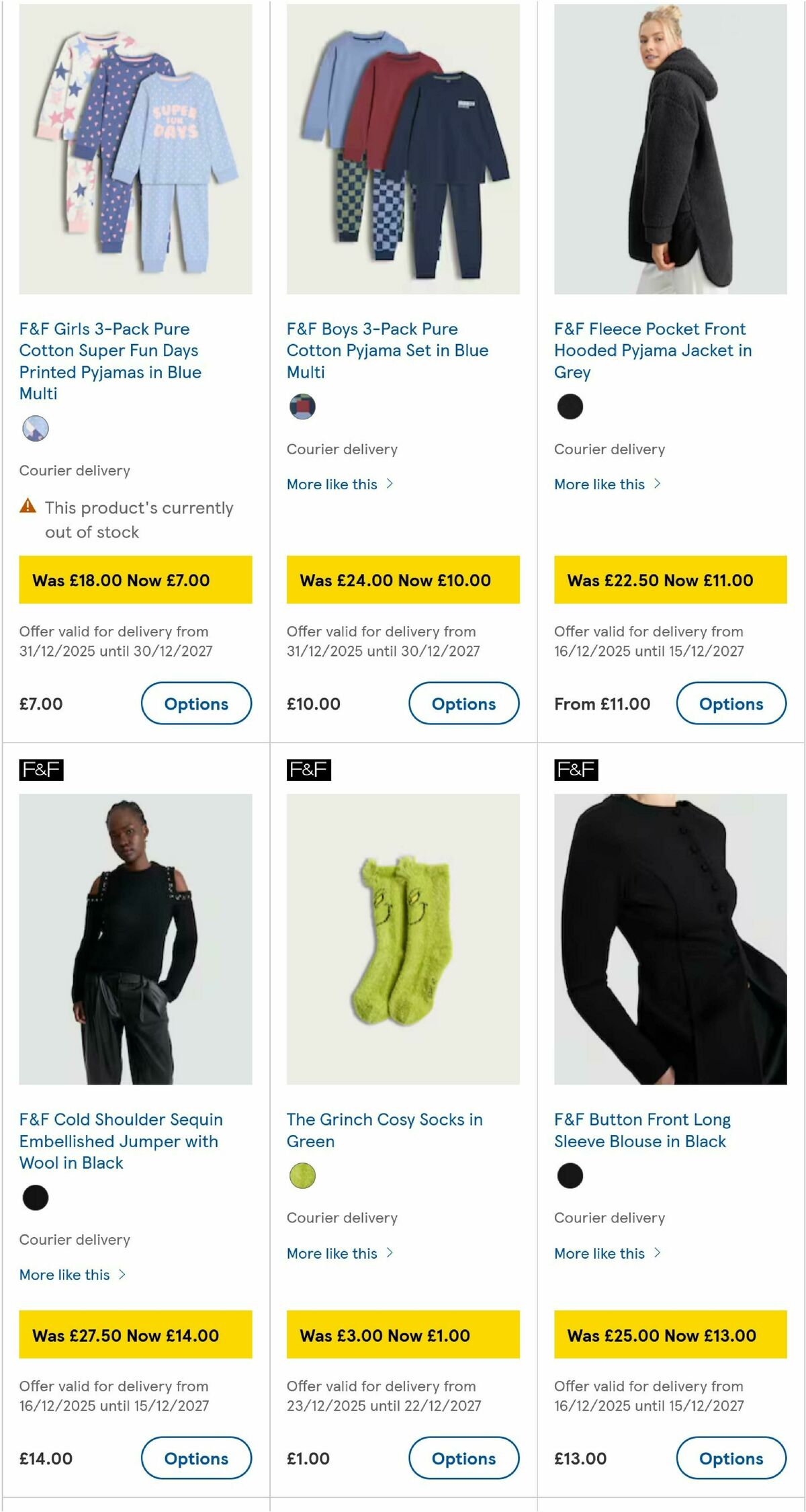Click the F&F badge above the black blouse
This screenshot has height=1512, width=806.
[x=576, y=769]
